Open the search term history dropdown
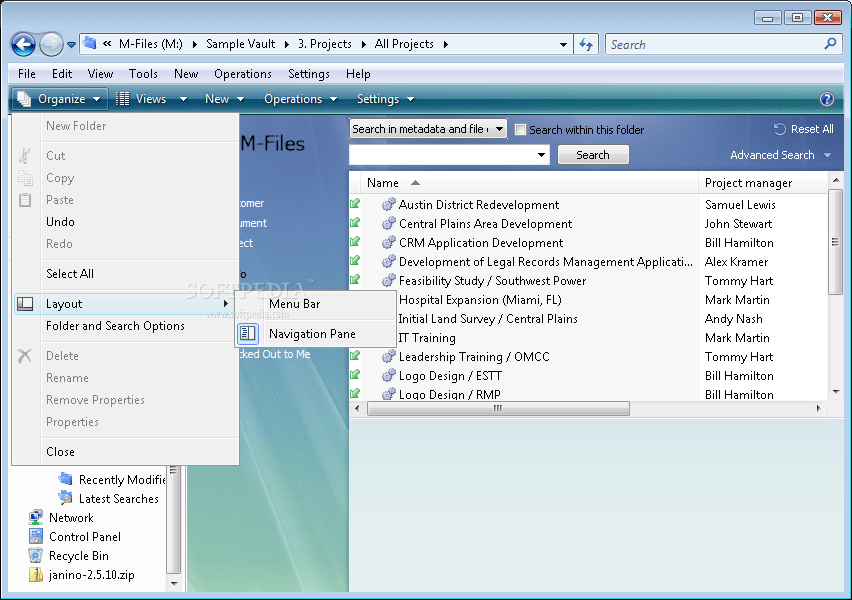This screenshot has height=600, width=852. 541,155
